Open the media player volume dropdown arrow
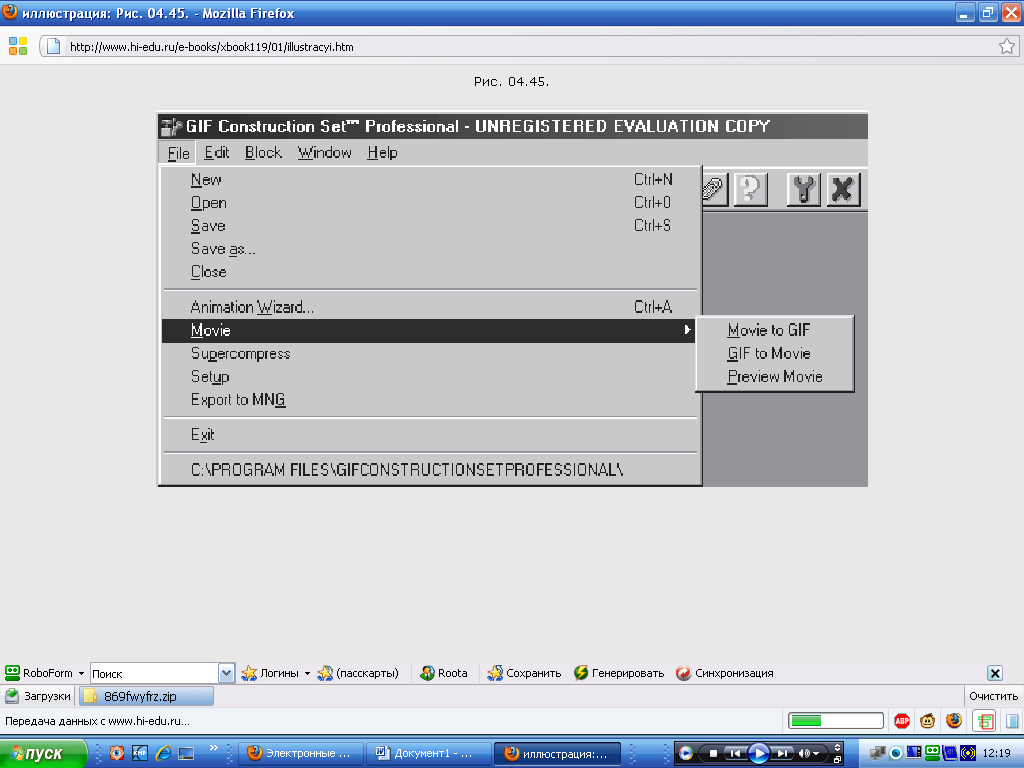The height and width of the screenshot is (768, 1024). click(x=816, y=754)
